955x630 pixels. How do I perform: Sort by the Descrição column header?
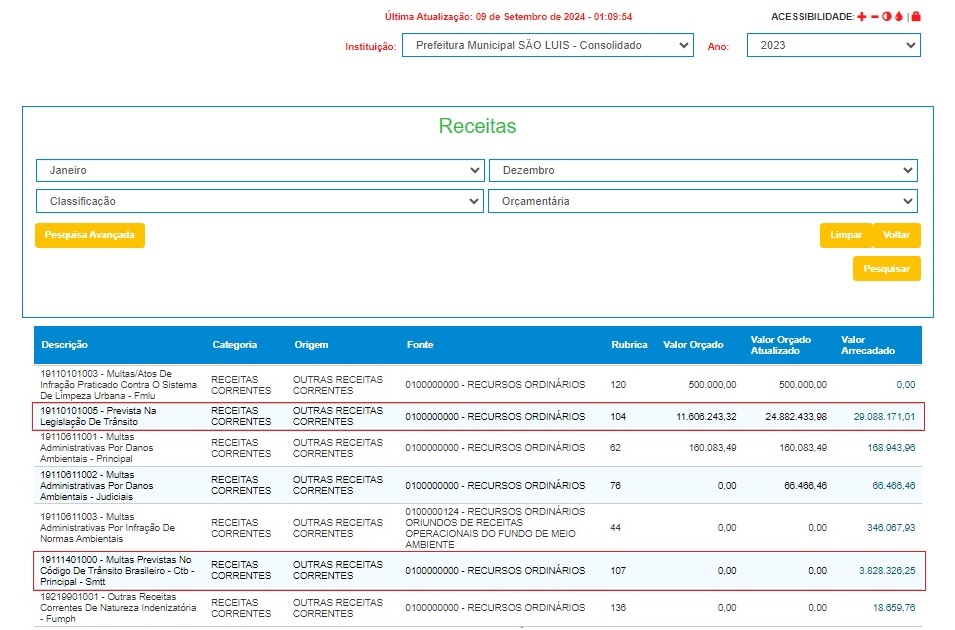tap(65, 345)
